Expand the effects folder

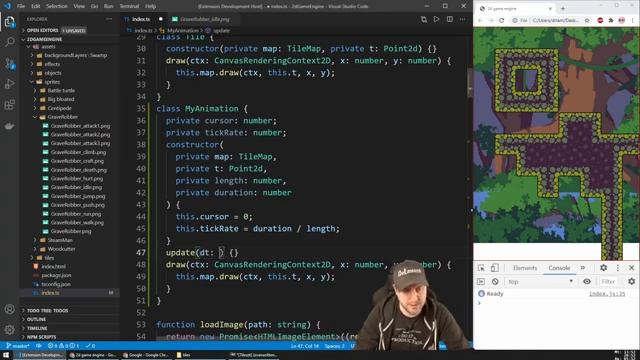52,64
